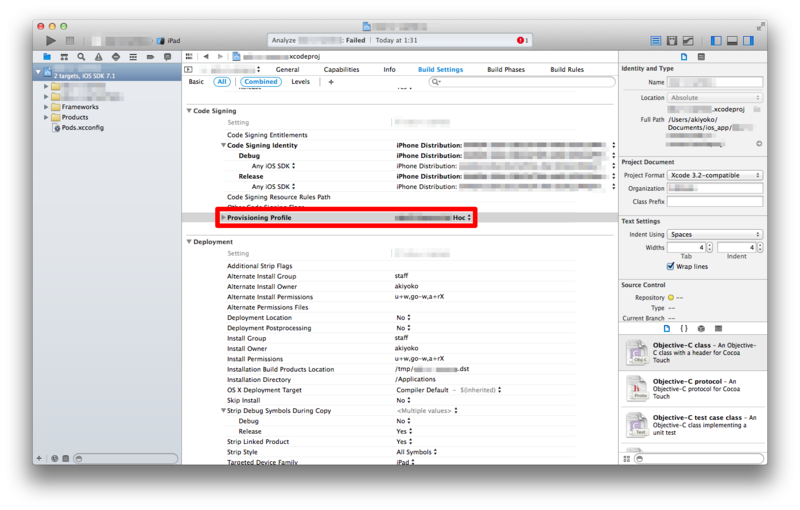Collapse Strip Debug Symbols During Copy
This screenshot has width=800, height=510.
tap(223, 411)
